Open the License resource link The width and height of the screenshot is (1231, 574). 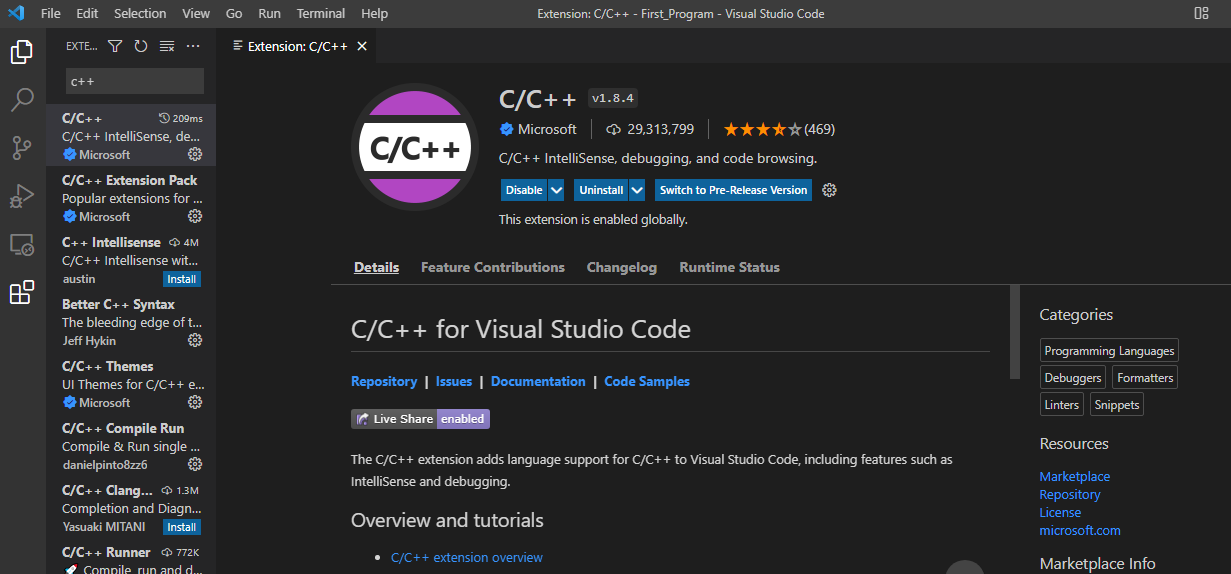(x=1060, y=513)
